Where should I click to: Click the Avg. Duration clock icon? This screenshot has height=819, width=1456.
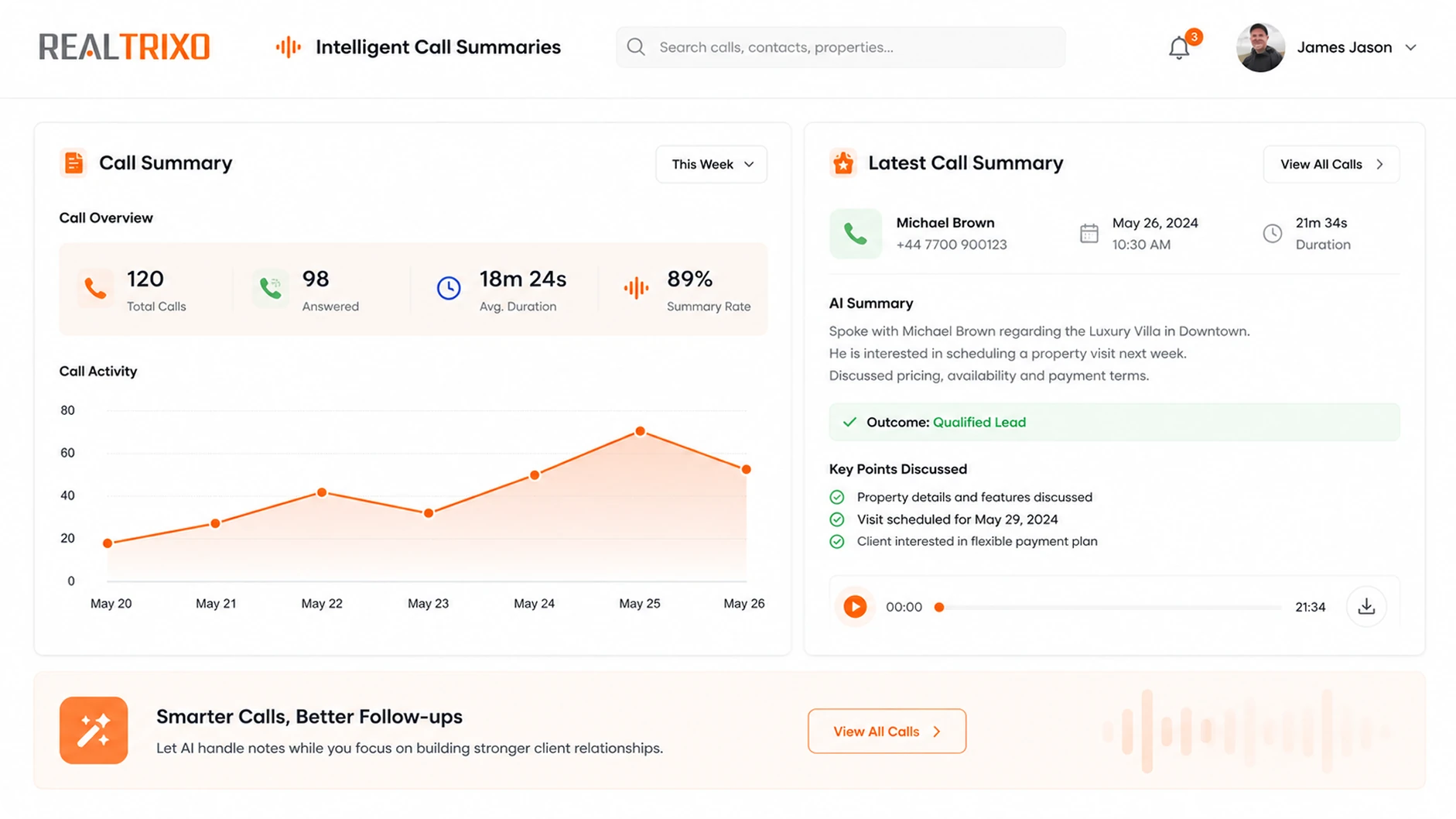pyautogui.click(x=449, y=288)
